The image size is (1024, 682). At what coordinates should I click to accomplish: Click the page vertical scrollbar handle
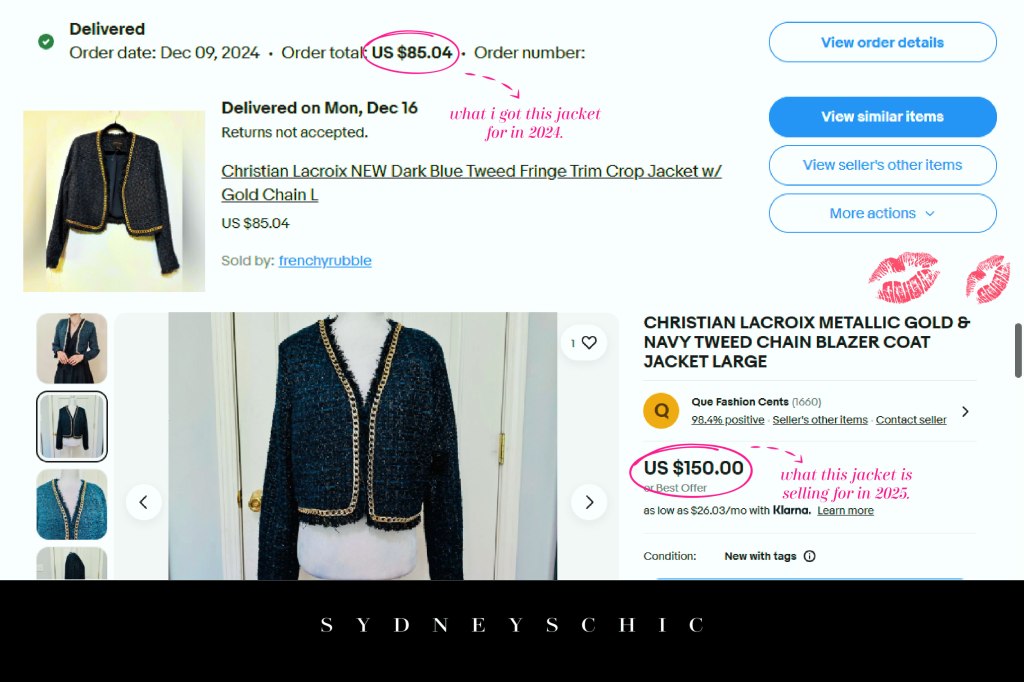(1017, 350)
